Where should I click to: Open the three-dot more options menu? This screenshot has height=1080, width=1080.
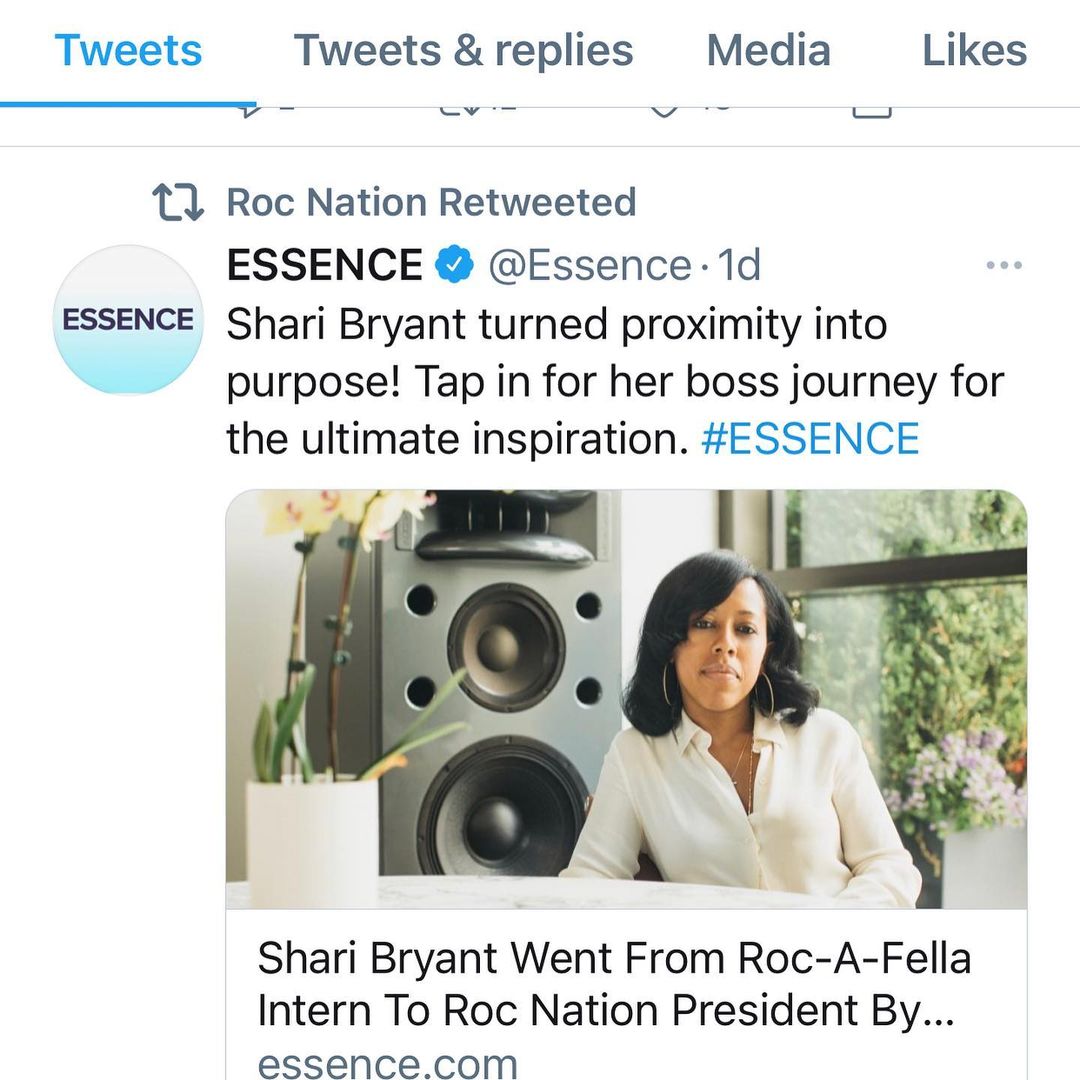(x=1003, y=266)
